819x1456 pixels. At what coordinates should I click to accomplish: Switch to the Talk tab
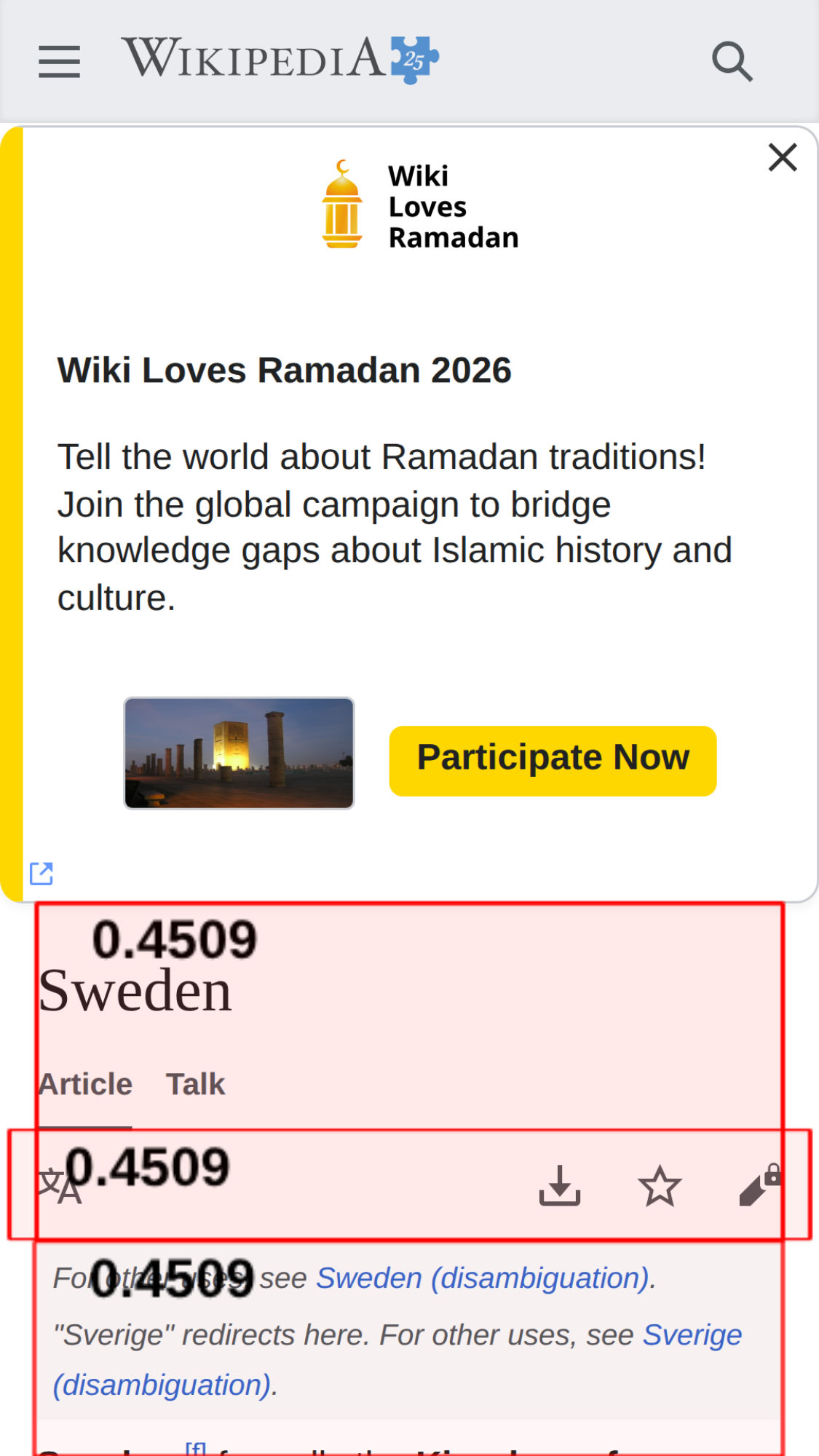(195, 1085)
